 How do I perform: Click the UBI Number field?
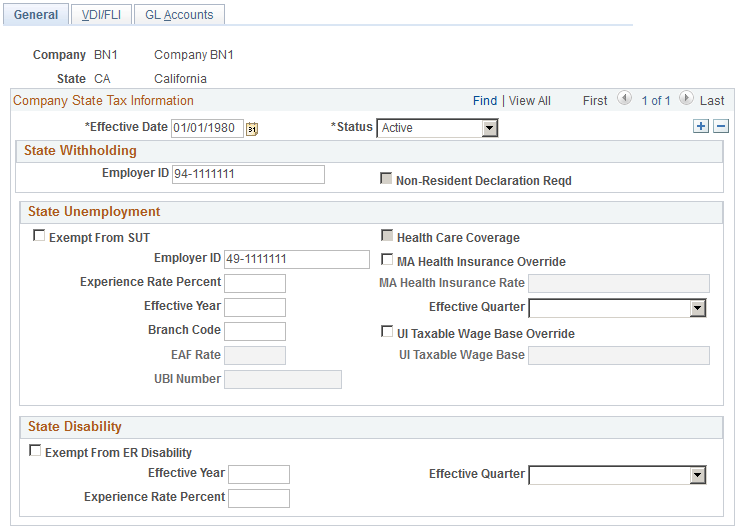[x=283, y=380]
